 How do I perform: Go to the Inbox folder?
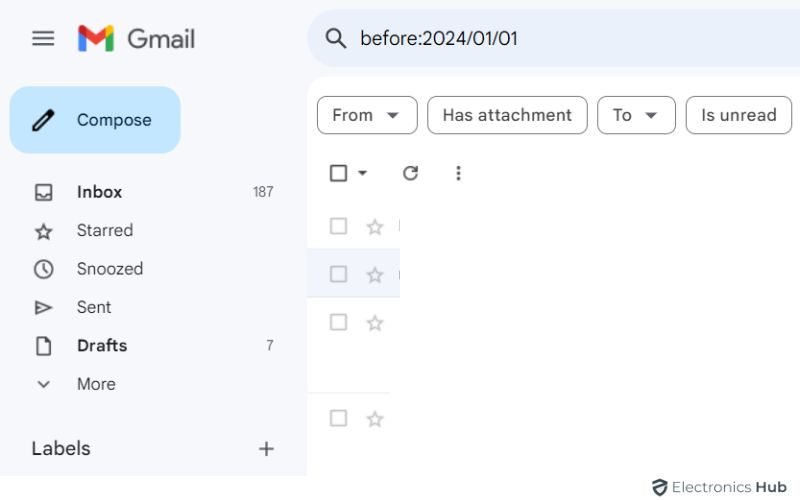coord(99,192)
